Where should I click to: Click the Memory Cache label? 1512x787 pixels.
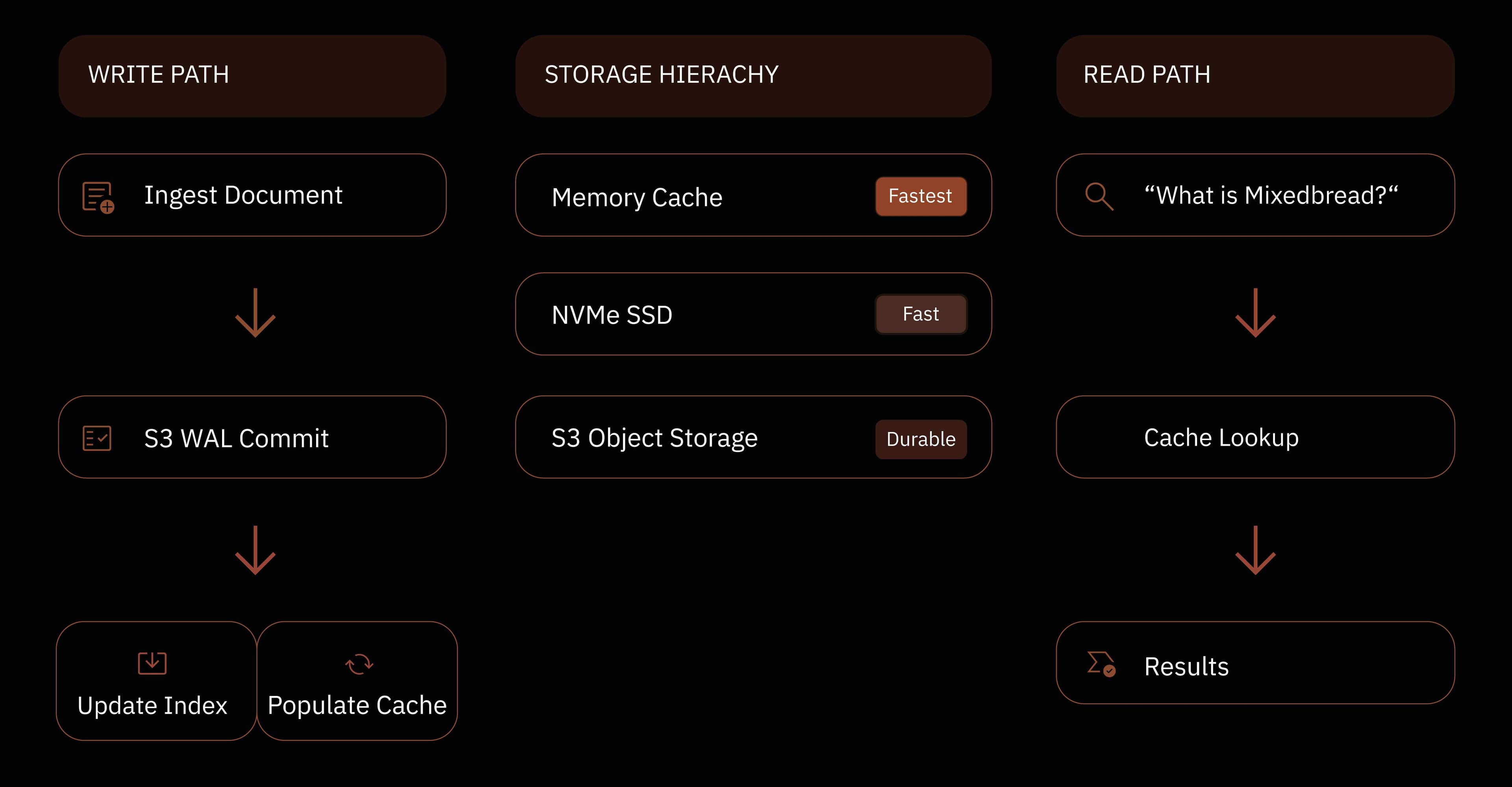click(637, 197)
